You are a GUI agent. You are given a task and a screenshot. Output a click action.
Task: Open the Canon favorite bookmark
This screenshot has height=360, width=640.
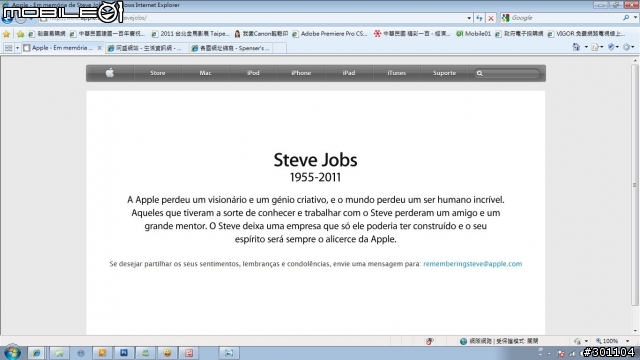[x=261, y=34]
